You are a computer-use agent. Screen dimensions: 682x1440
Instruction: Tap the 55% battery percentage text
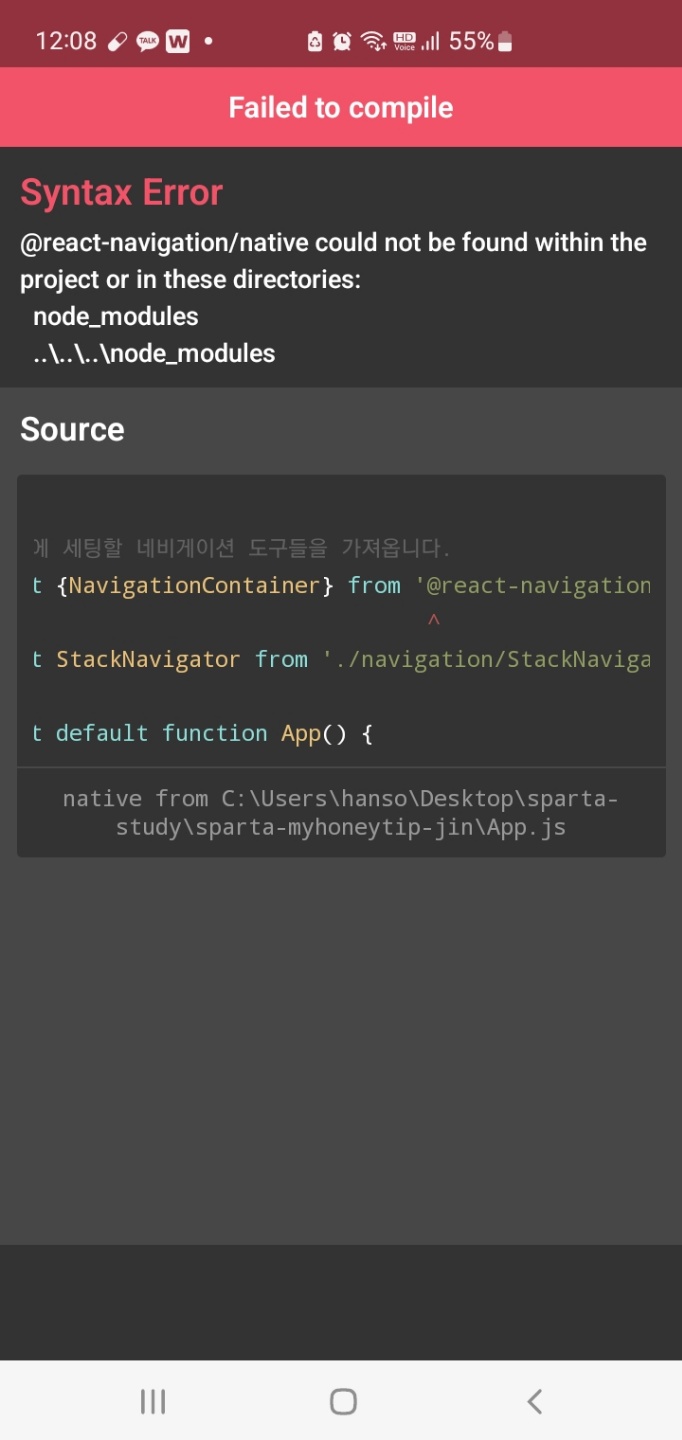point(471,41)
